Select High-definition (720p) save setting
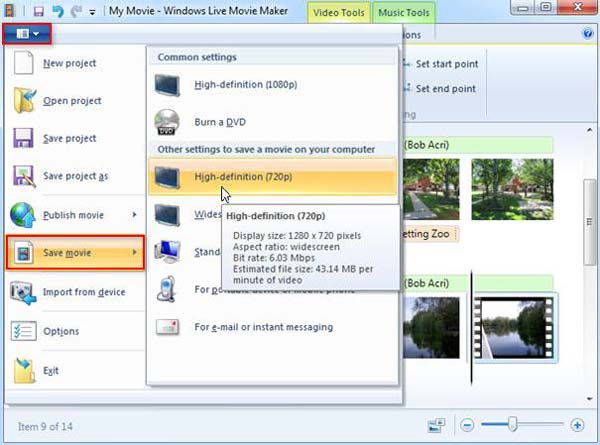 pyautogui.click(x=272, y=177)
